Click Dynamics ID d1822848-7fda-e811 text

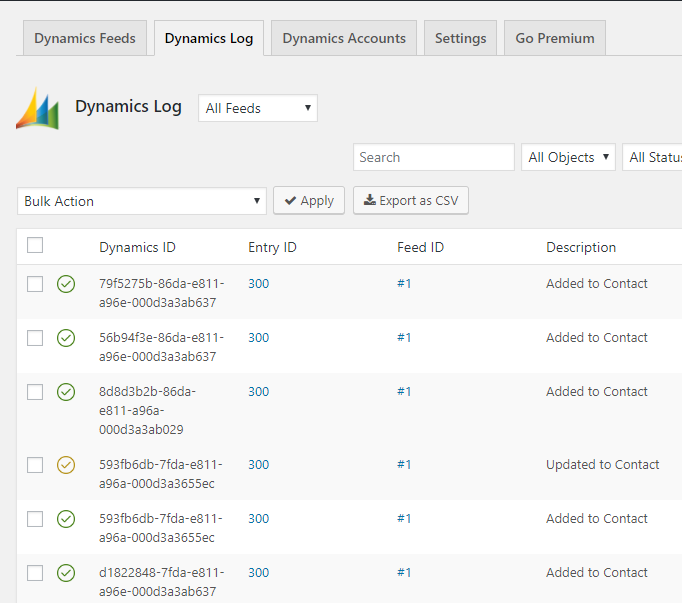click(x=161, y=573)
